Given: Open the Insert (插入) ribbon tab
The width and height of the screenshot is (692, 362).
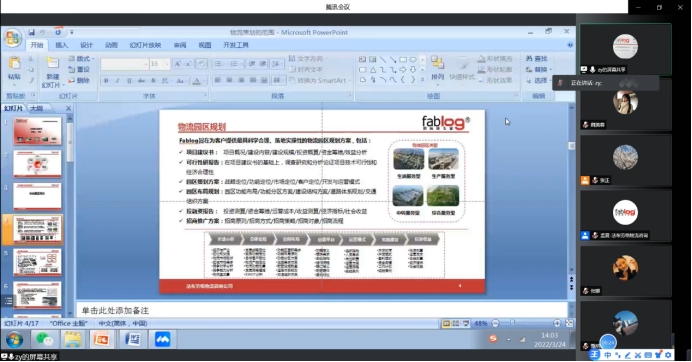Looking at the screenshot, I should pyautogui.click(x=61, y=45).
